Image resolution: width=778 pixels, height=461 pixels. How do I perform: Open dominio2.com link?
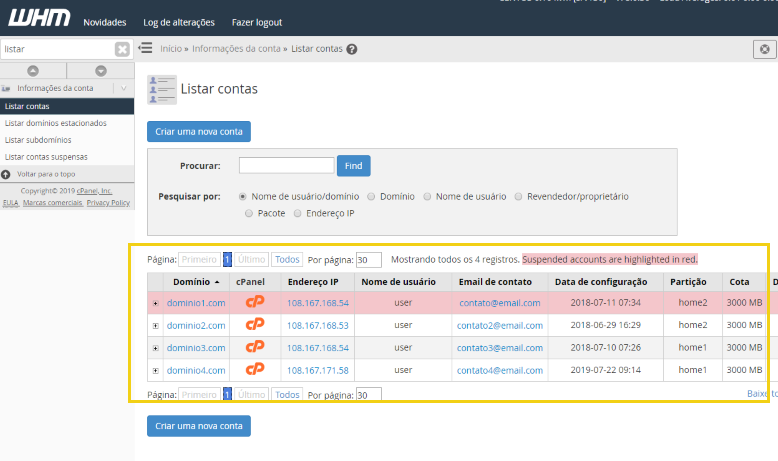pos(196,326)
